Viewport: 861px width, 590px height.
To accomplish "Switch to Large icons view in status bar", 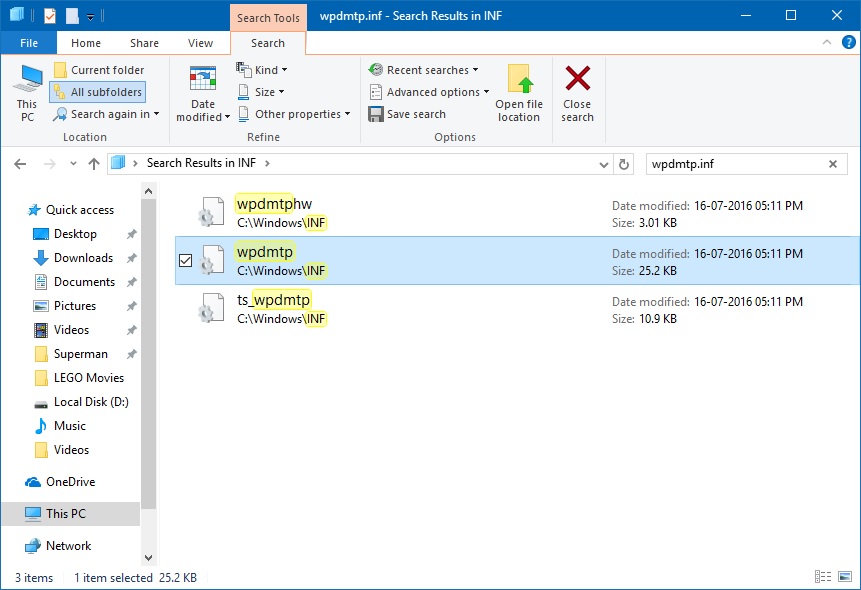I will [845, 576].
